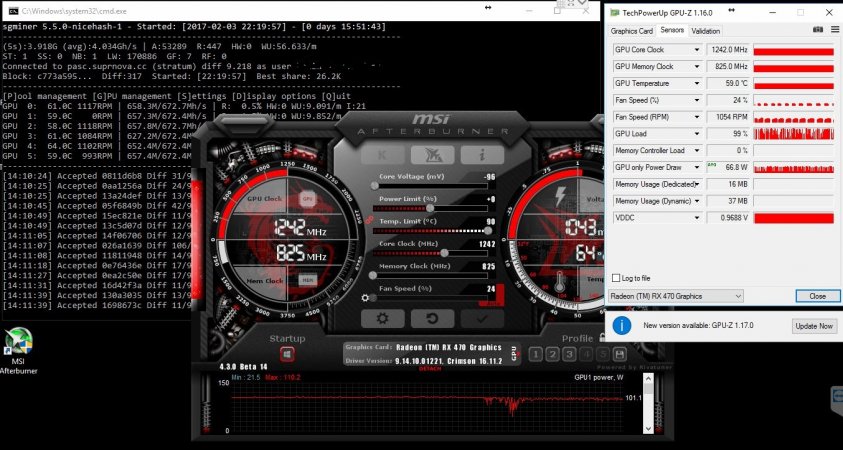
Task: Expand the GPU Core Clock sensor dropdown
Action: [697, 49]
